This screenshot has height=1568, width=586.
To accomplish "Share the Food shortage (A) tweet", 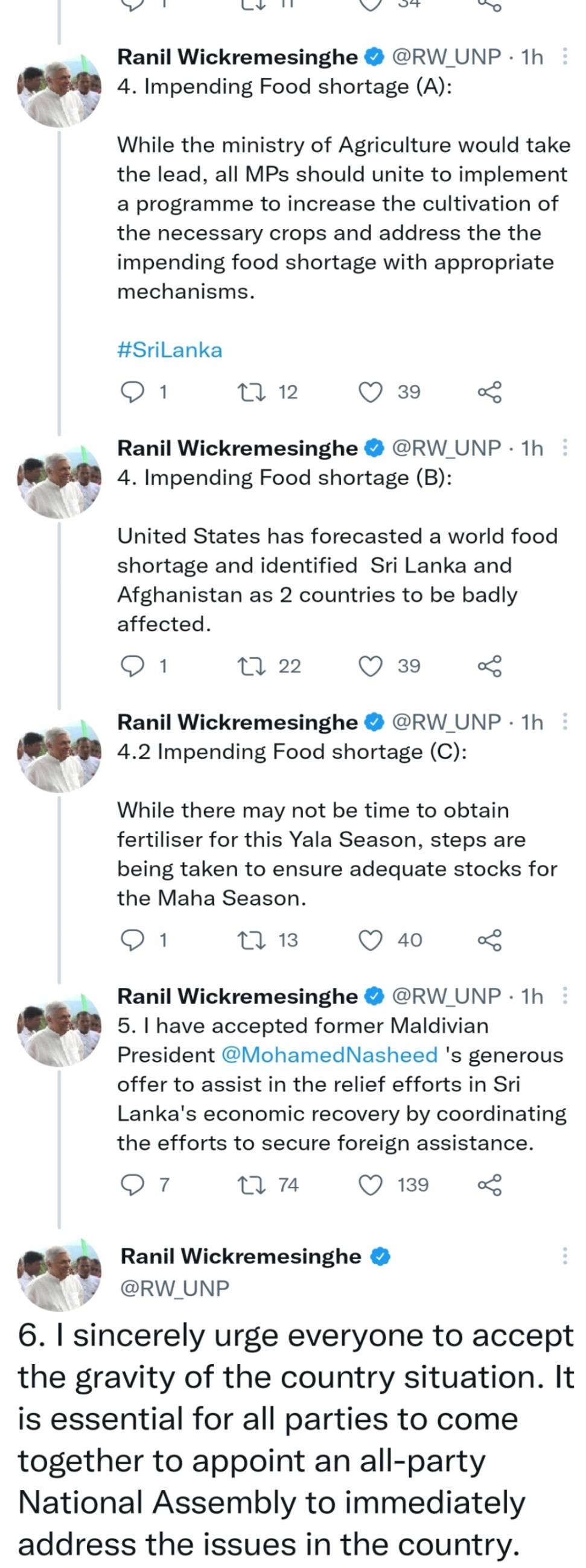I will [x=489, y=392].
